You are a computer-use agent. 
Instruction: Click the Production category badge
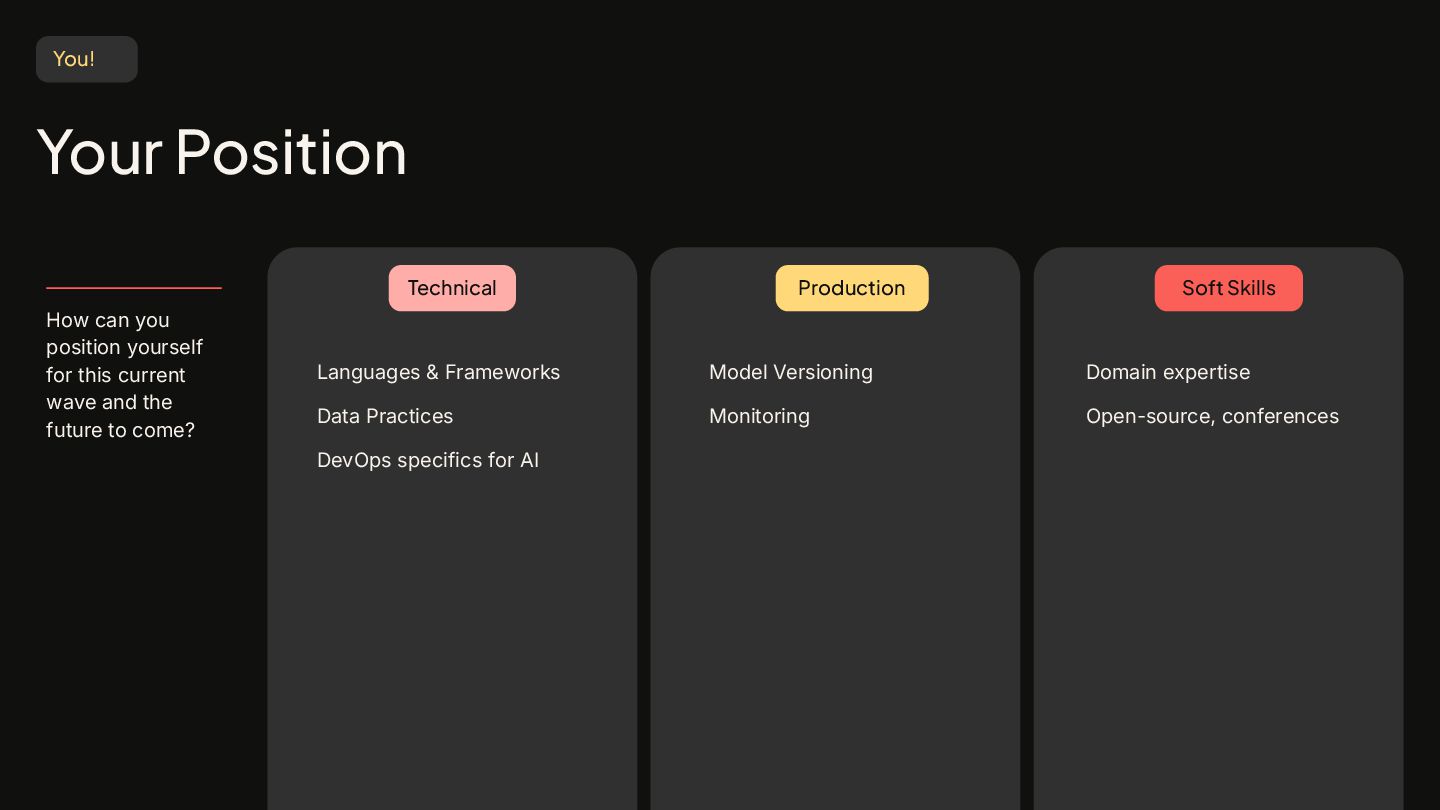tap(852, 288)
